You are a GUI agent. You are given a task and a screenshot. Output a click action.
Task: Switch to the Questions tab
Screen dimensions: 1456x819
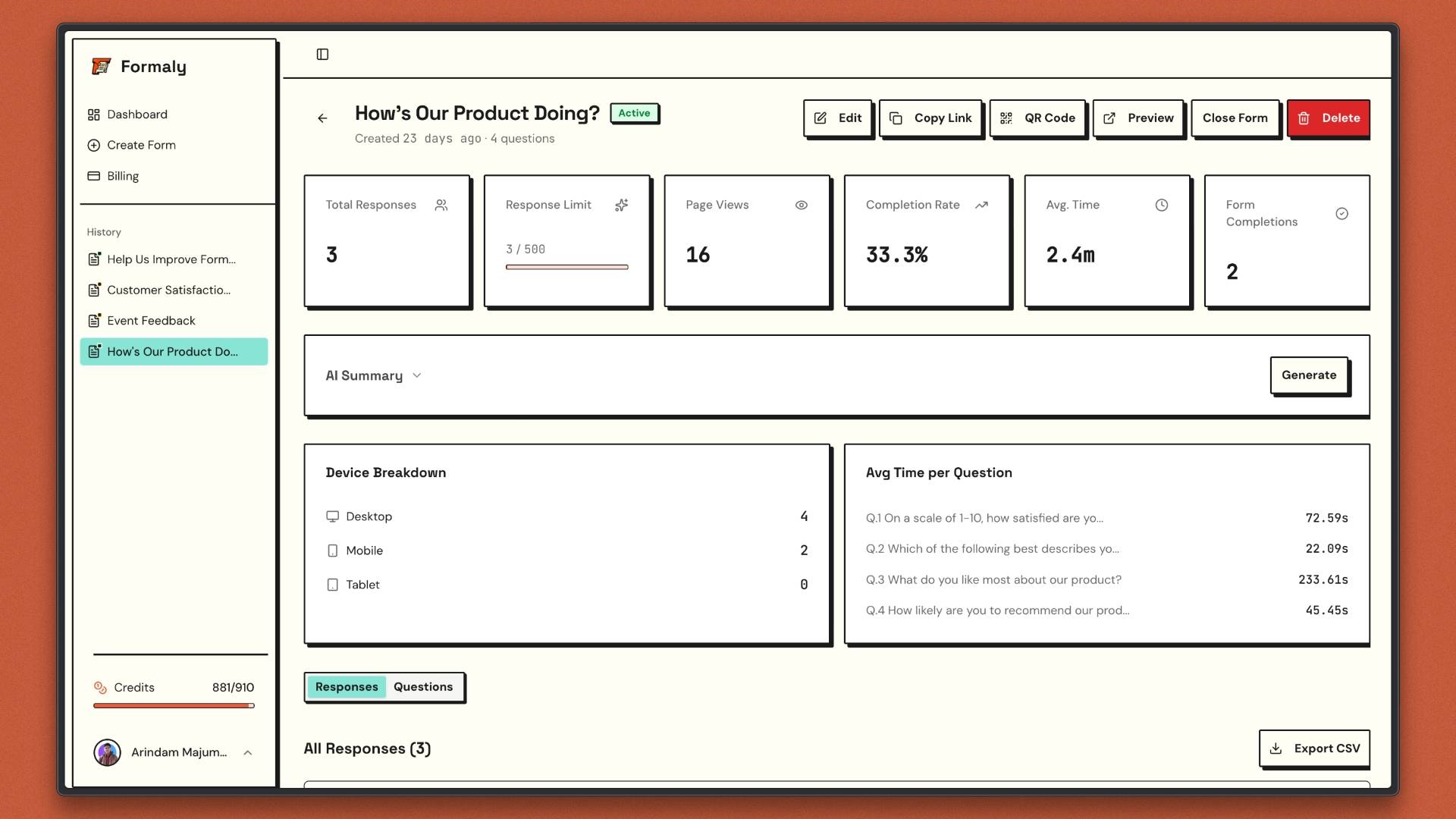coord(422,687)
